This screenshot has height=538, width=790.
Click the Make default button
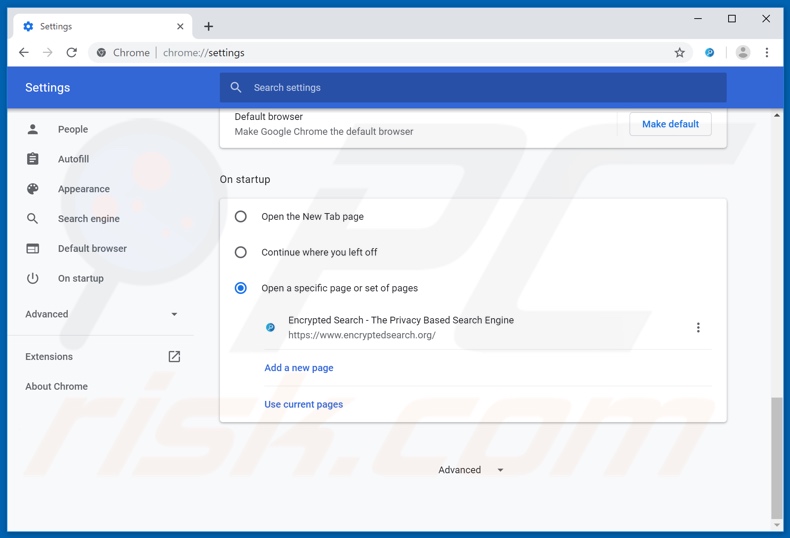coord(670,124)
